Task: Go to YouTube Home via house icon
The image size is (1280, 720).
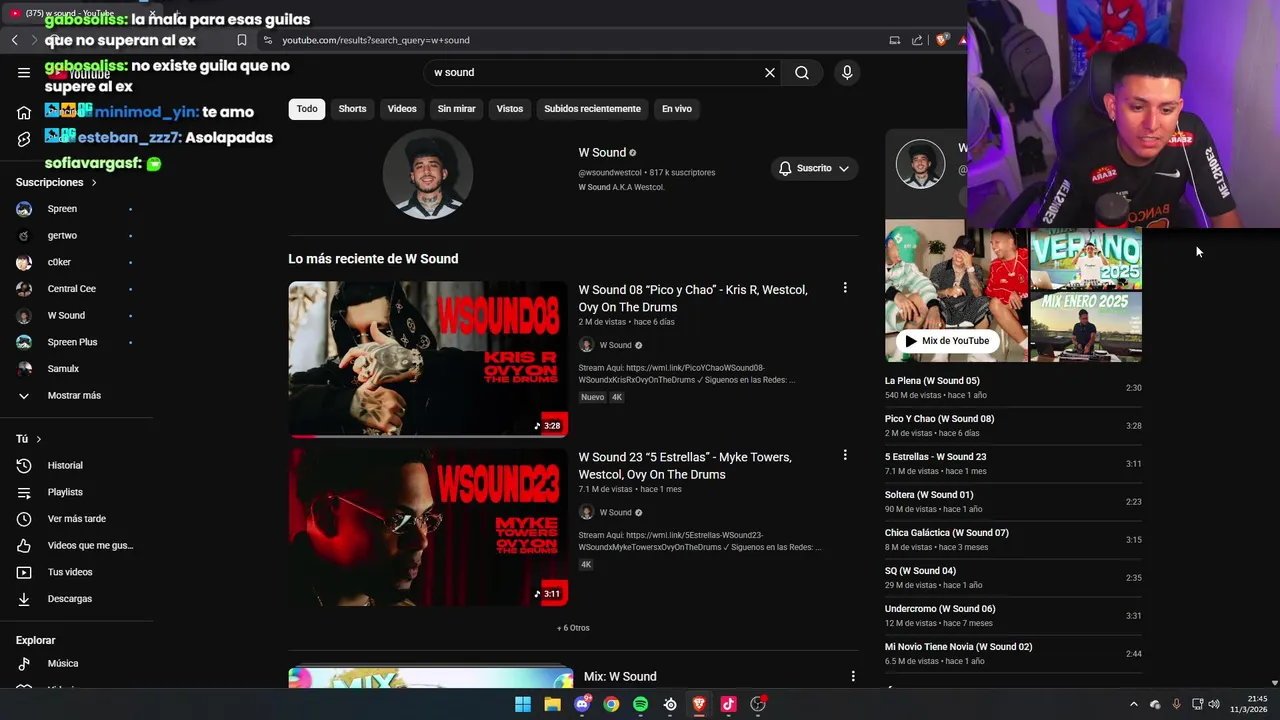Action: 24,112
